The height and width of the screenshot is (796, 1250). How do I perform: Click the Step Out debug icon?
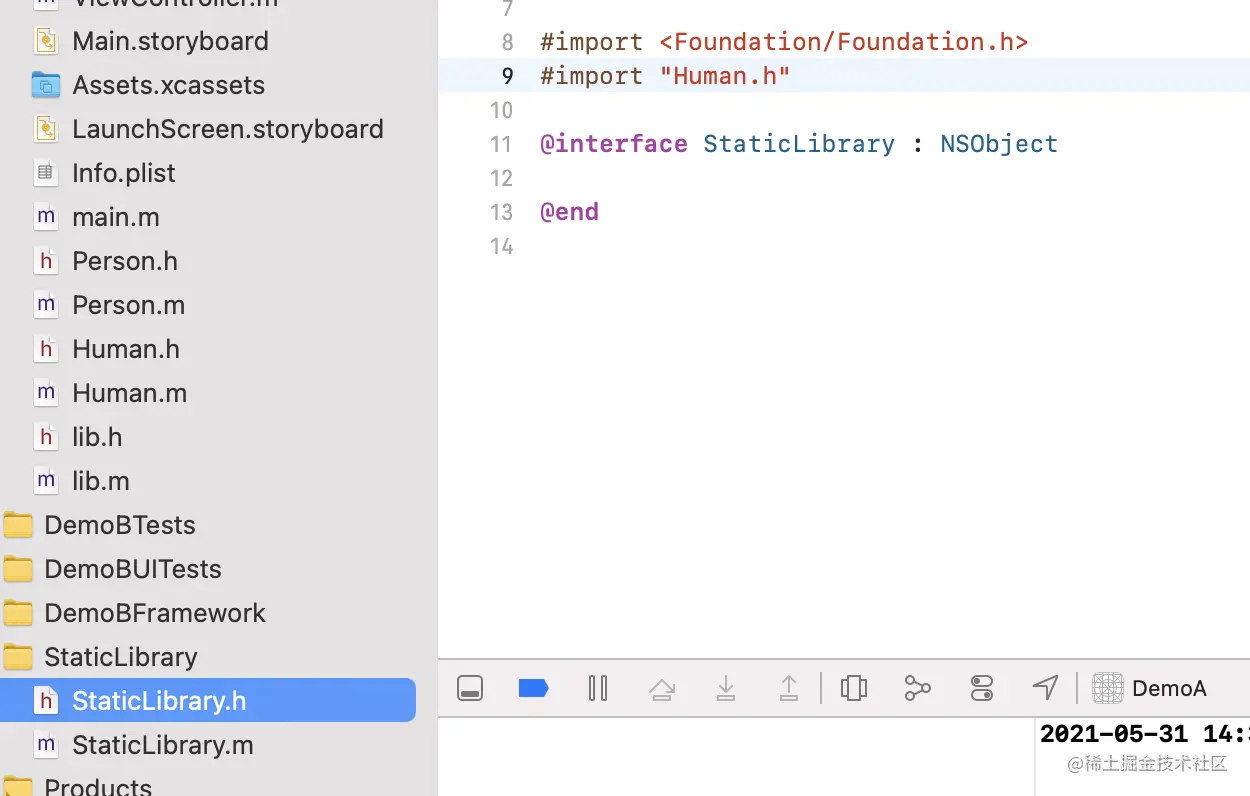point(789,688)
